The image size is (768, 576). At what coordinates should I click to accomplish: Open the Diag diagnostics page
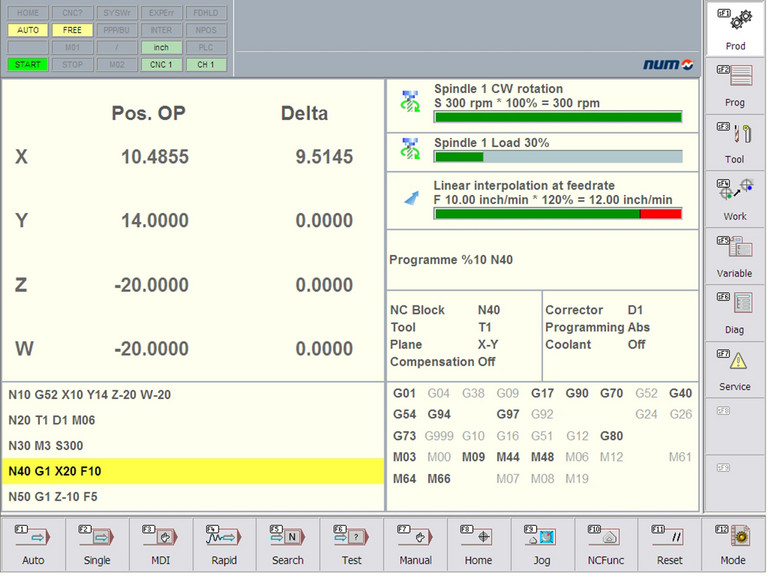pyautogui.click(x=735, y=312)
